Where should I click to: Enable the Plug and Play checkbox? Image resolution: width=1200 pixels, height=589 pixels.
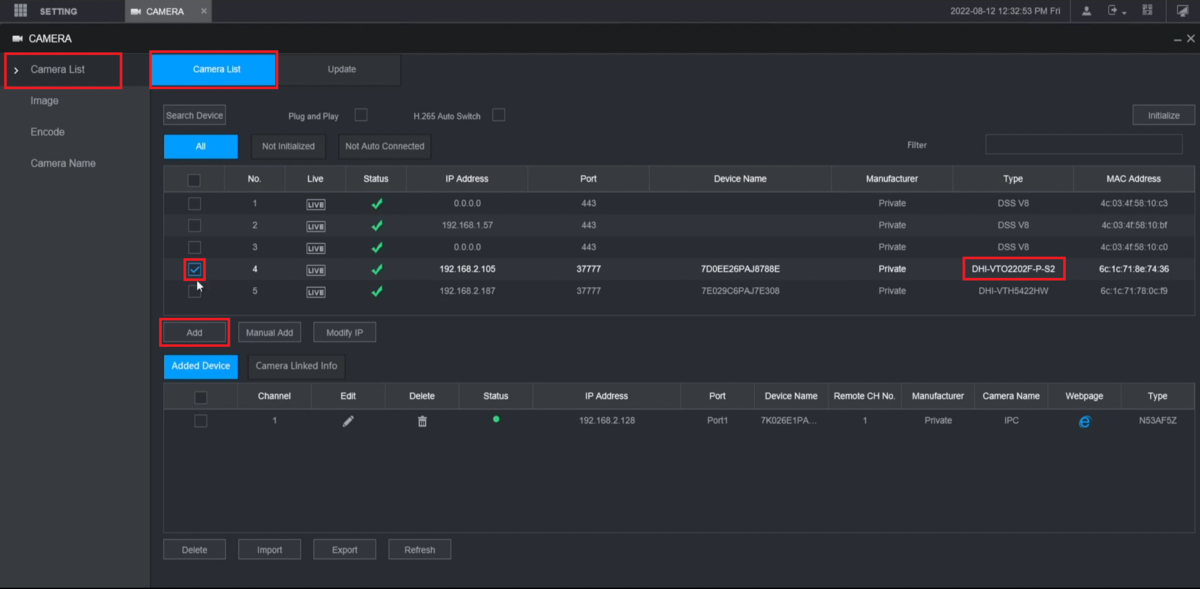click(361, 115)
